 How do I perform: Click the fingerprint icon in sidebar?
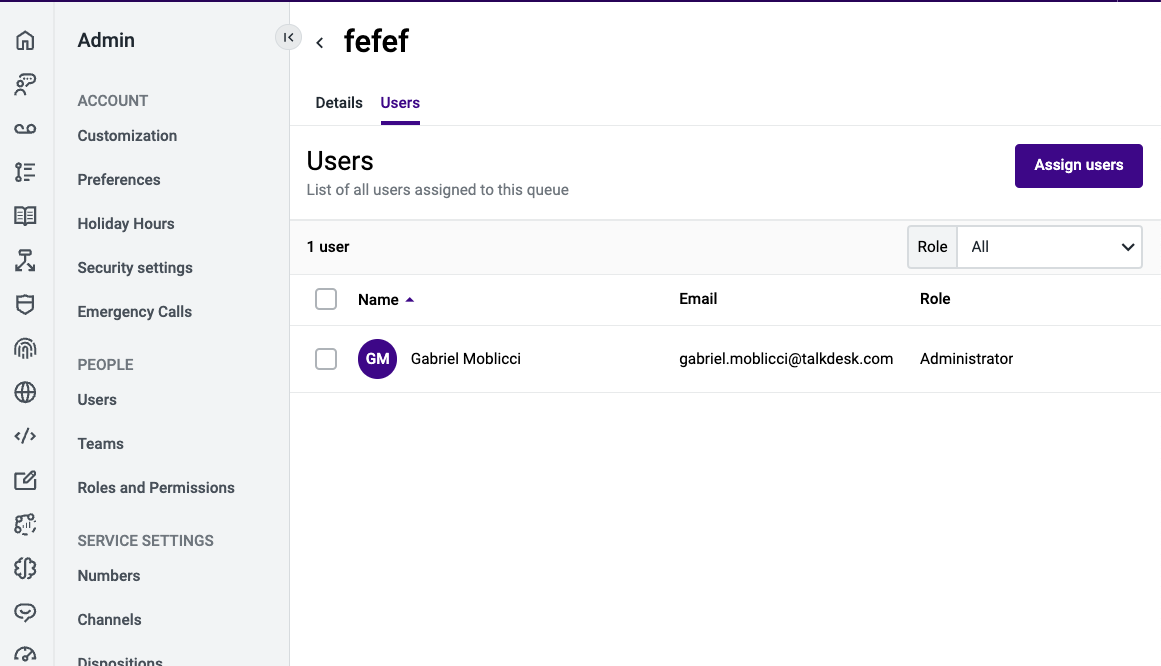coord(25,348)
